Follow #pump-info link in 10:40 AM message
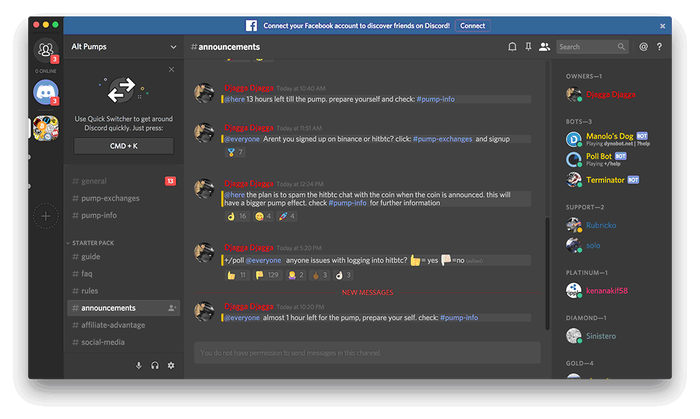 [x=435, y=99]
